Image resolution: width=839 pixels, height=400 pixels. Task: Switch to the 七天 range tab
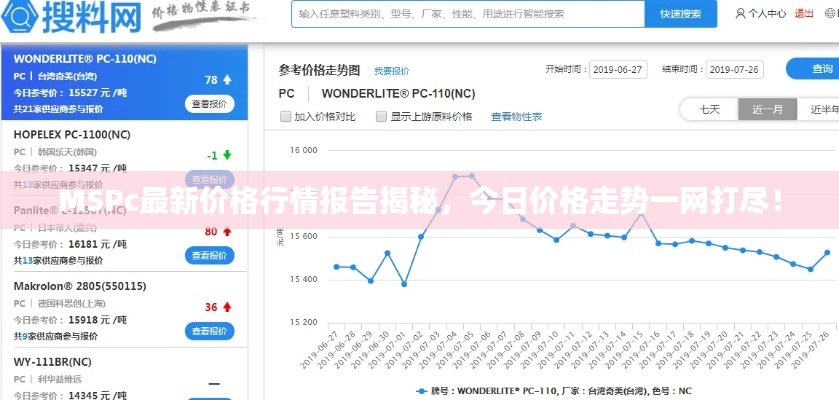[x=709, y=109]
